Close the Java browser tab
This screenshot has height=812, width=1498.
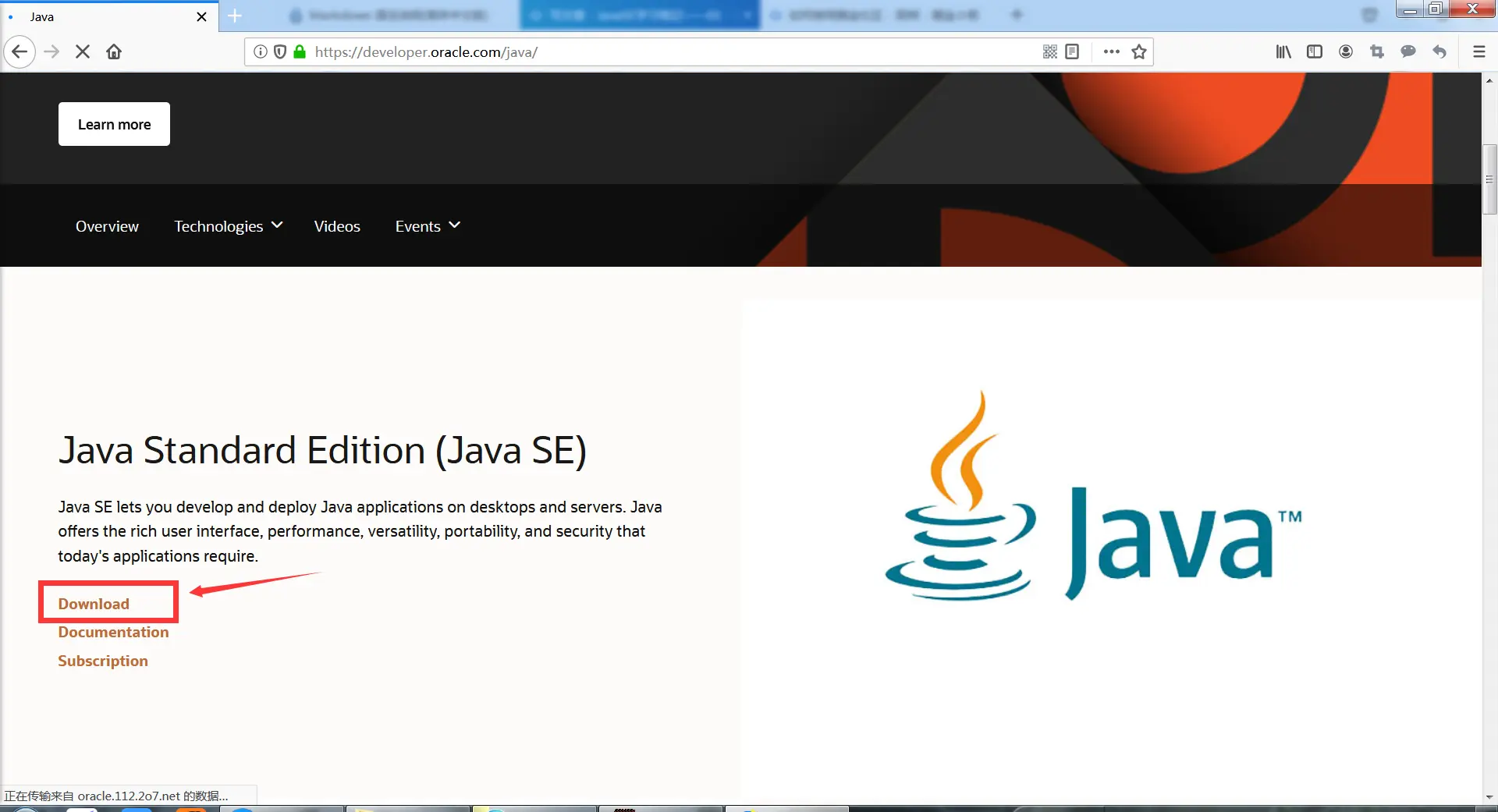click(201, 16)
